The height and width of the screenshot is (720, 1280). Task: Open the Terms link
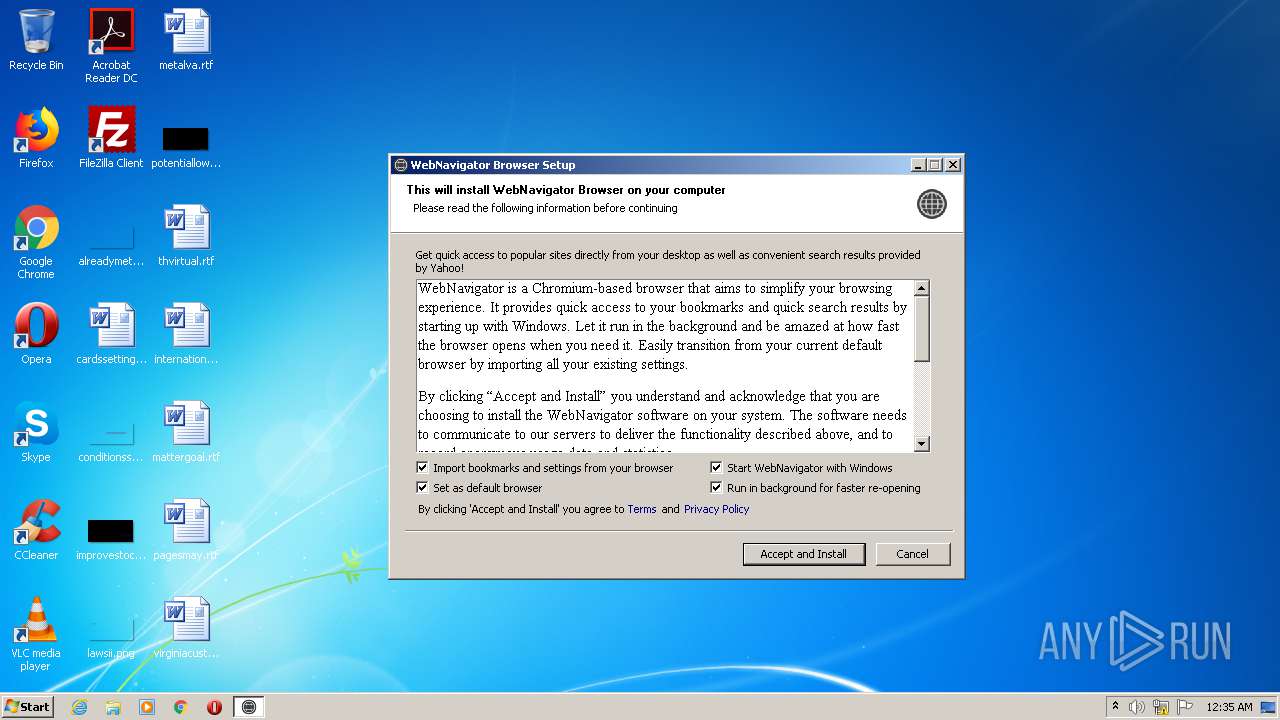(x=642, y=509)
